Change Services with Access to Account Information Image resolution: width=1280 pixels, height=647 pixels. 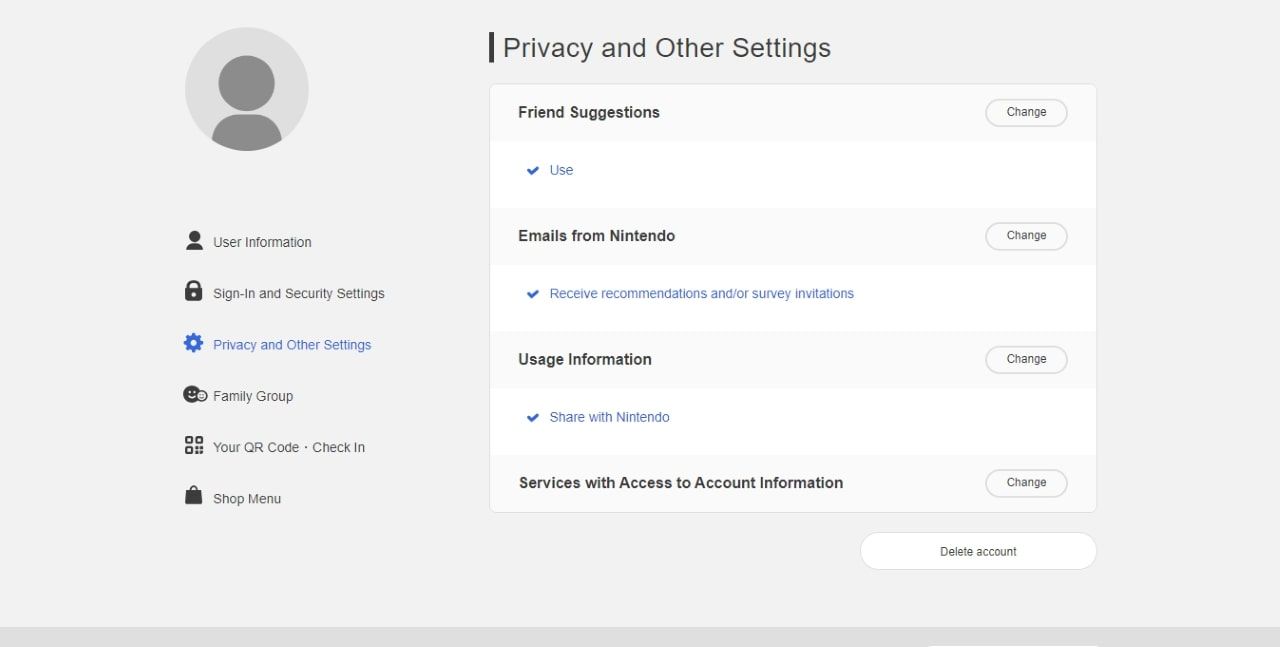1026,482
